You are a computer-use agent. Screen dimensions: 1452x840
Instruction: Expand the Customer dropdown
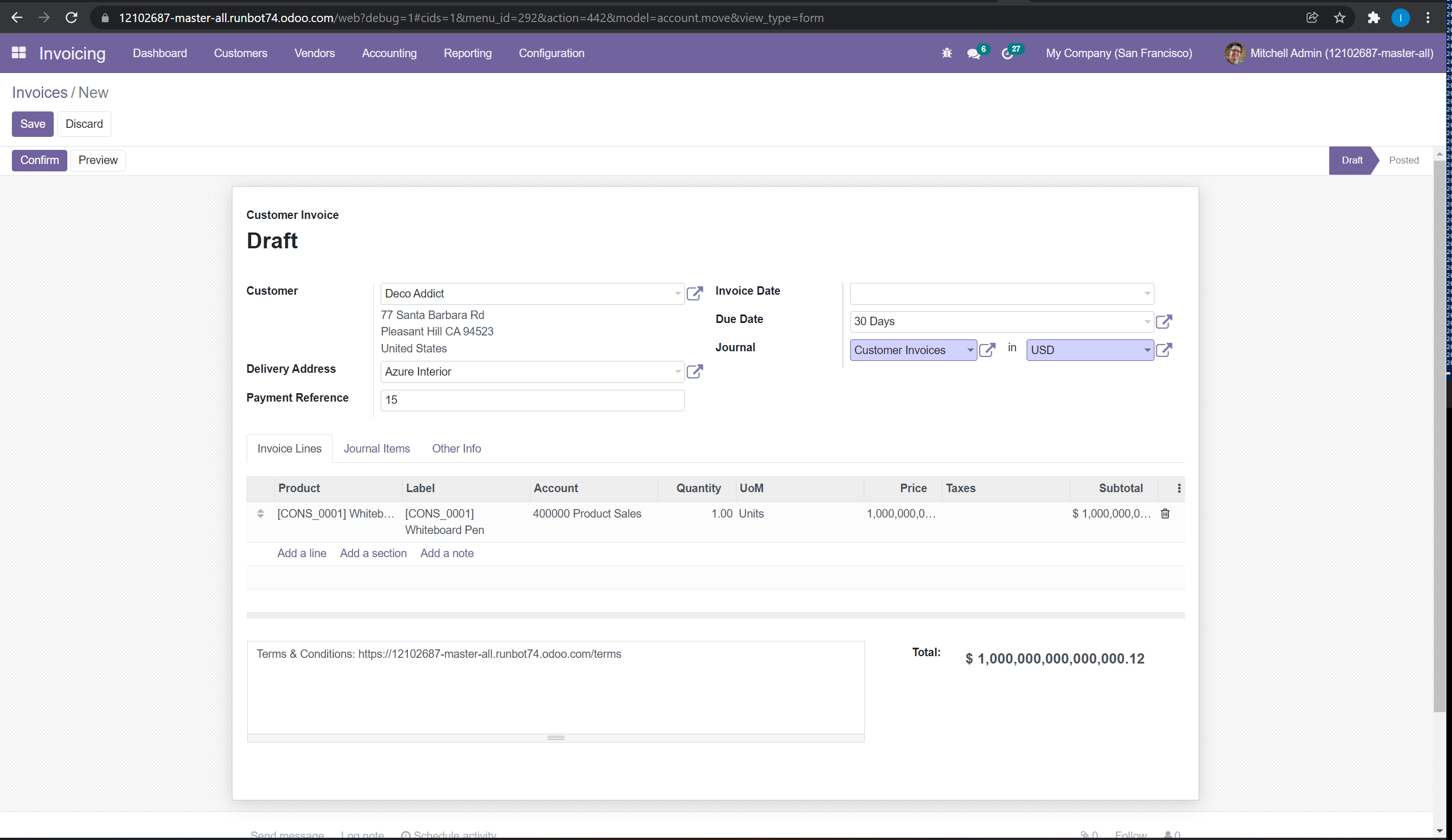678,294
